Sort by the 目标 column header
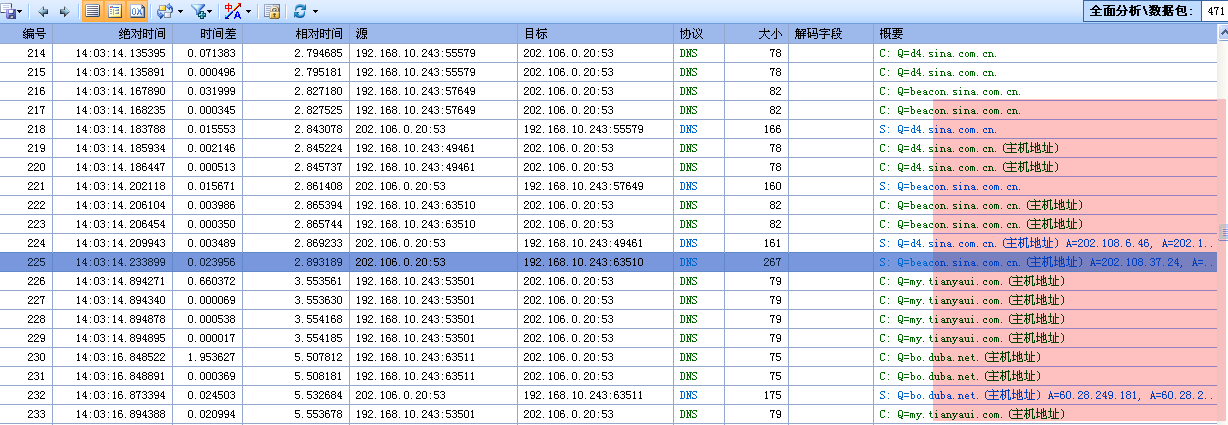 pyautogui.click(x=597, y=33)
